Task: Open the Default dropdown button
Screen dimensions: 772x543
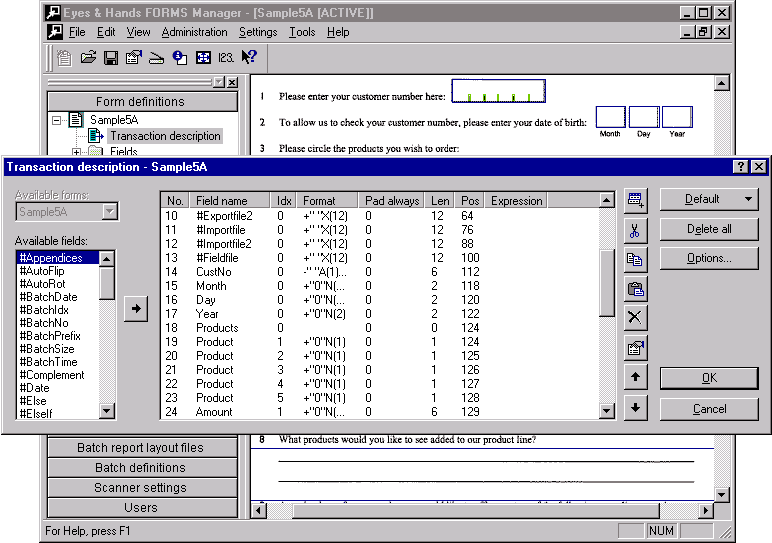Action: 708,199
